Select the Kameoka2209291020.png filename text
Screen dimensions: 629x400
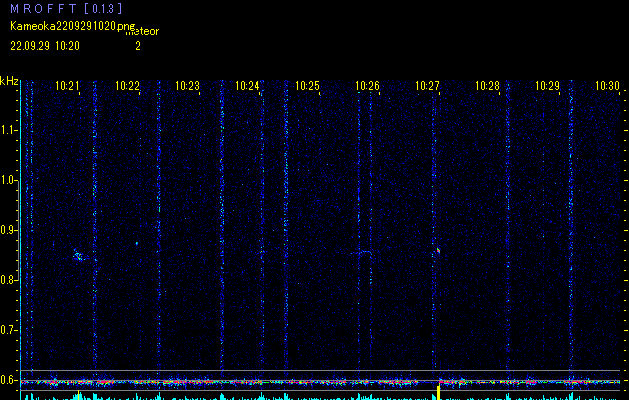[x=73, y=26]
